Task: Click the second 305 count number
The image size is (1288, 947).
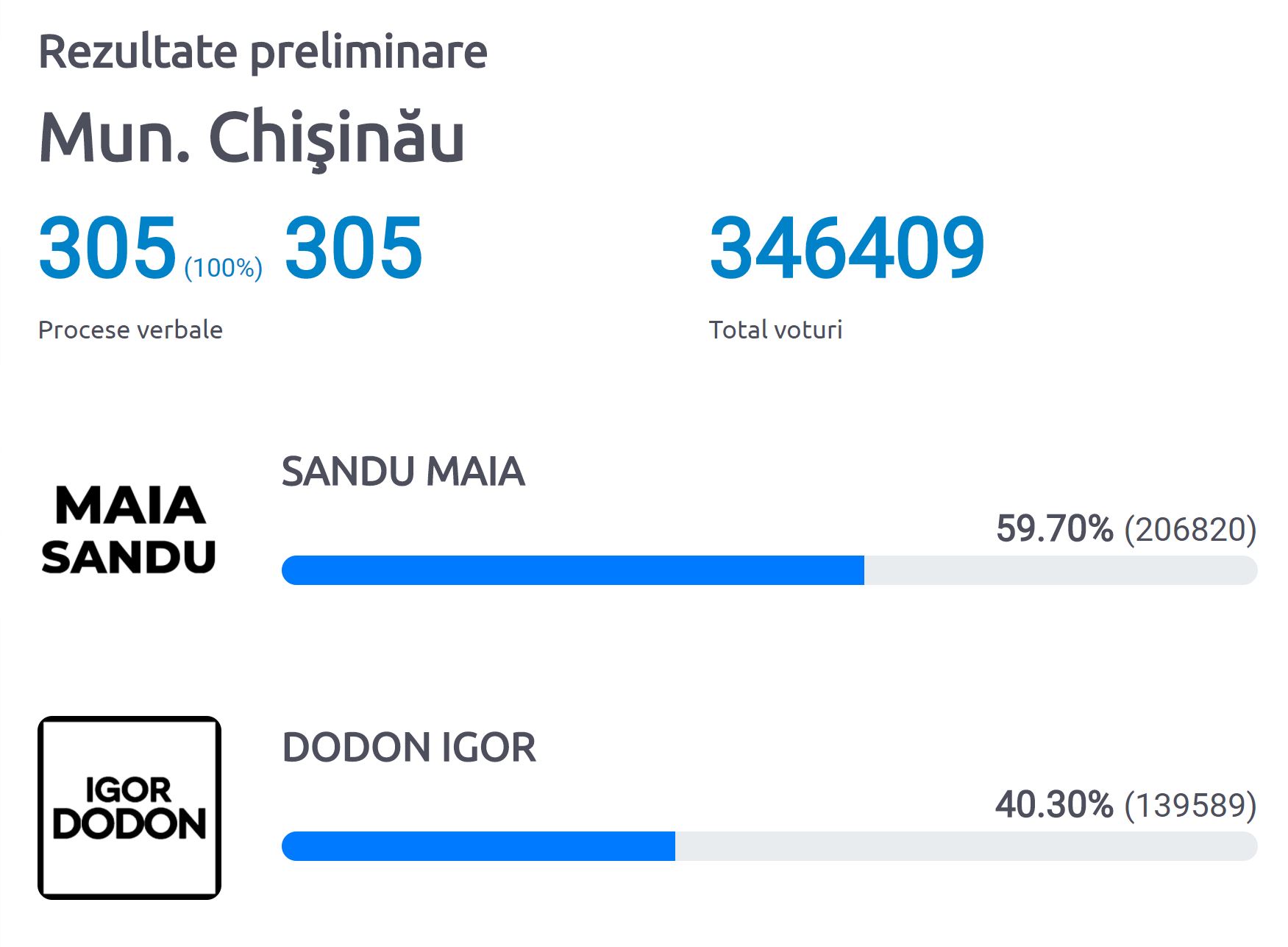Action: tap(353, 247)
